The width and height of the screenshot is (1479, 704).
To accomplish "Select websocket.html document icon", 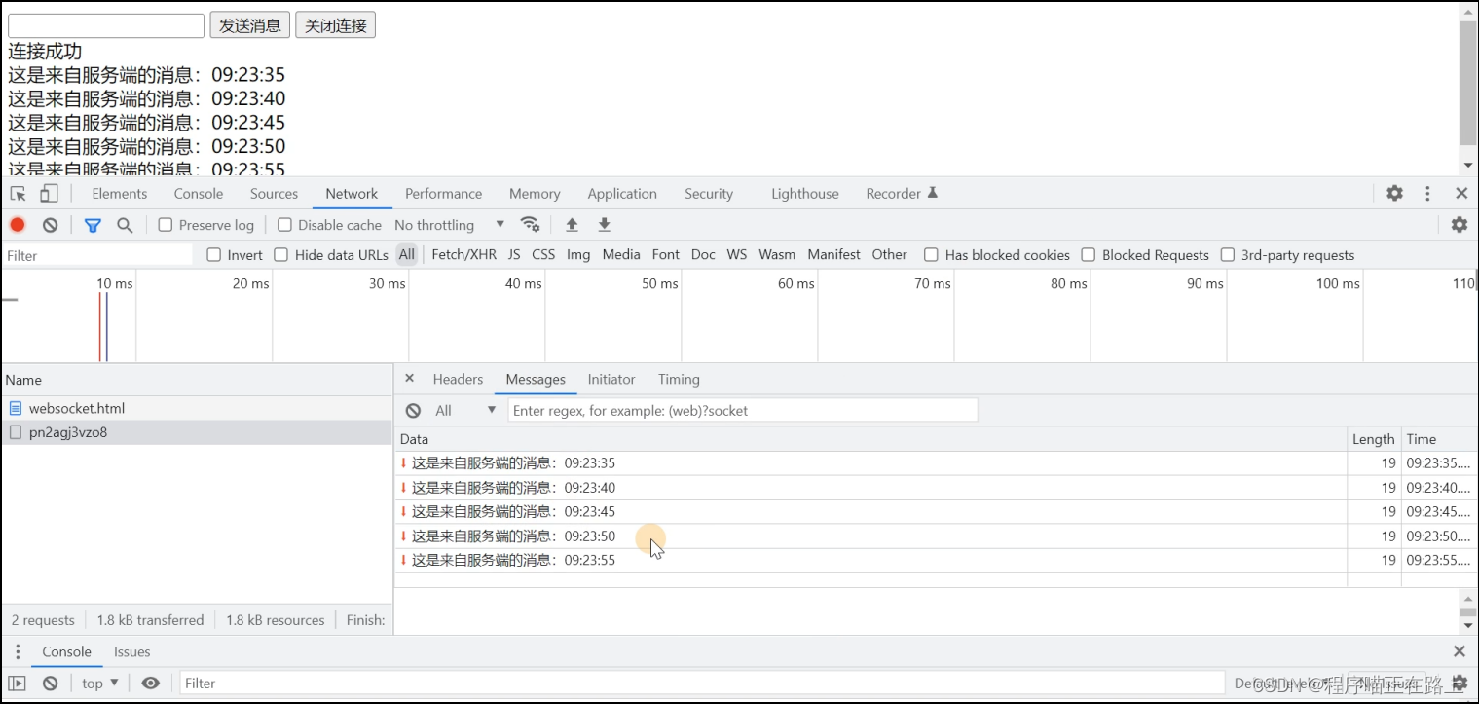I will [15, 408].
